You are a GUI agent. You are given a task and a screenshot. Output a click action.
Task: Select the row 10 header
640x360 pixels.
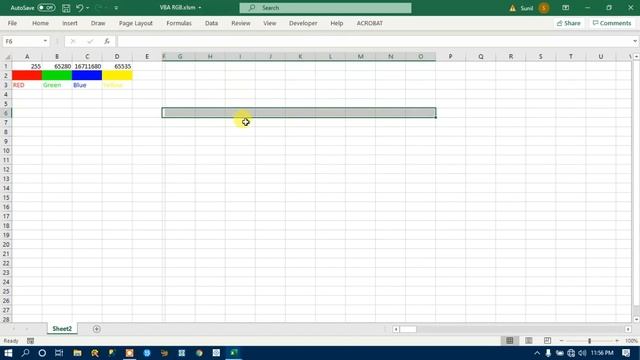point(6,151)
